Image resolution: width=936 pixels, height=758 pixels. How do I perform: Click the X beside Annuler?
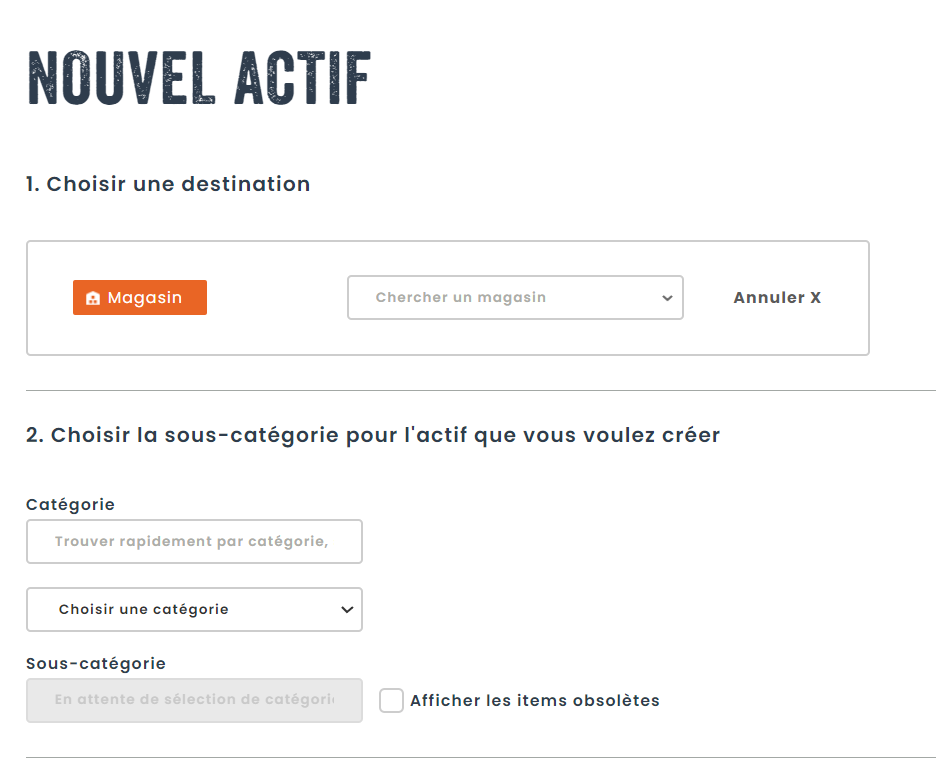[815, 298]
